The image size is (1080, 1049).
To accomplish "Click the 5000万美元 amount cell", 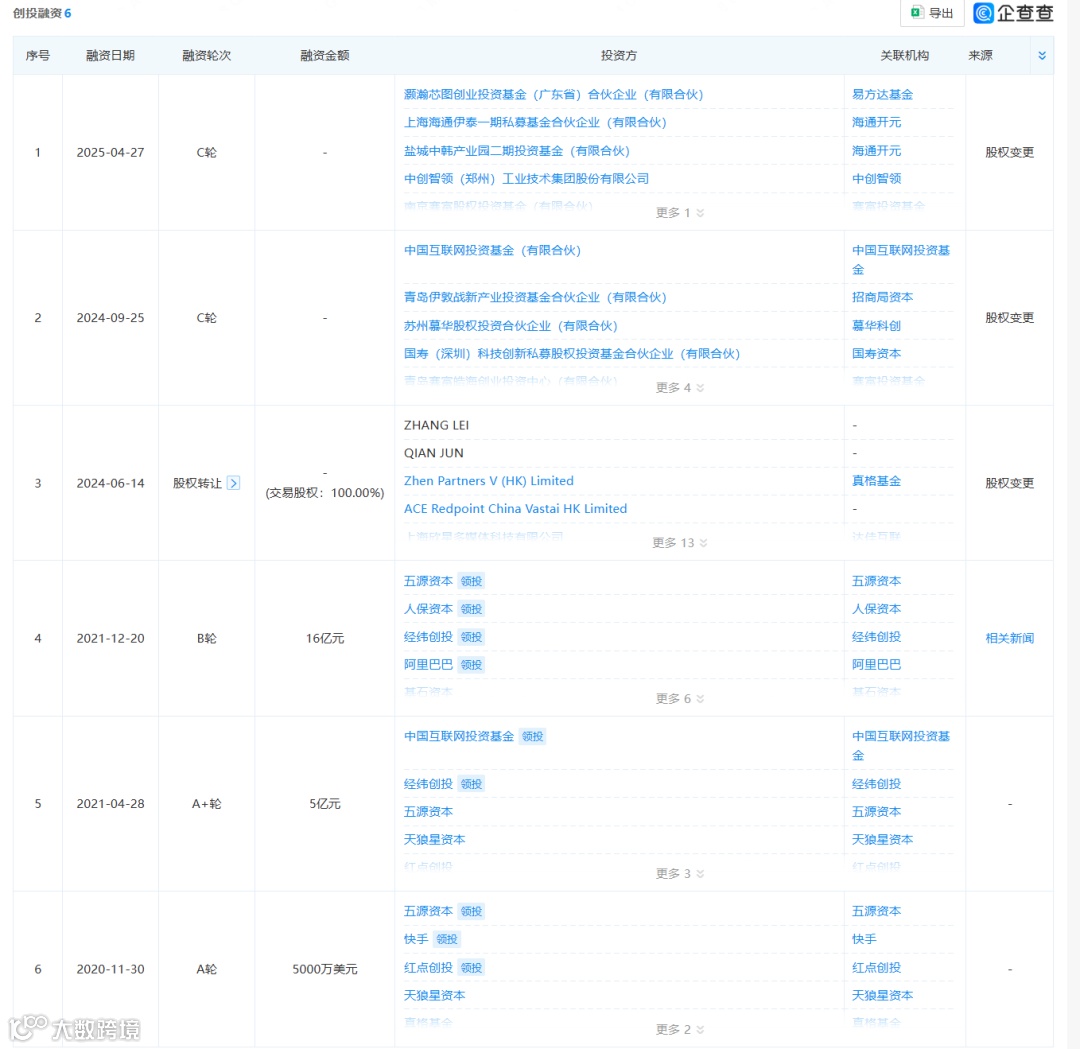I will coord(324,969).
